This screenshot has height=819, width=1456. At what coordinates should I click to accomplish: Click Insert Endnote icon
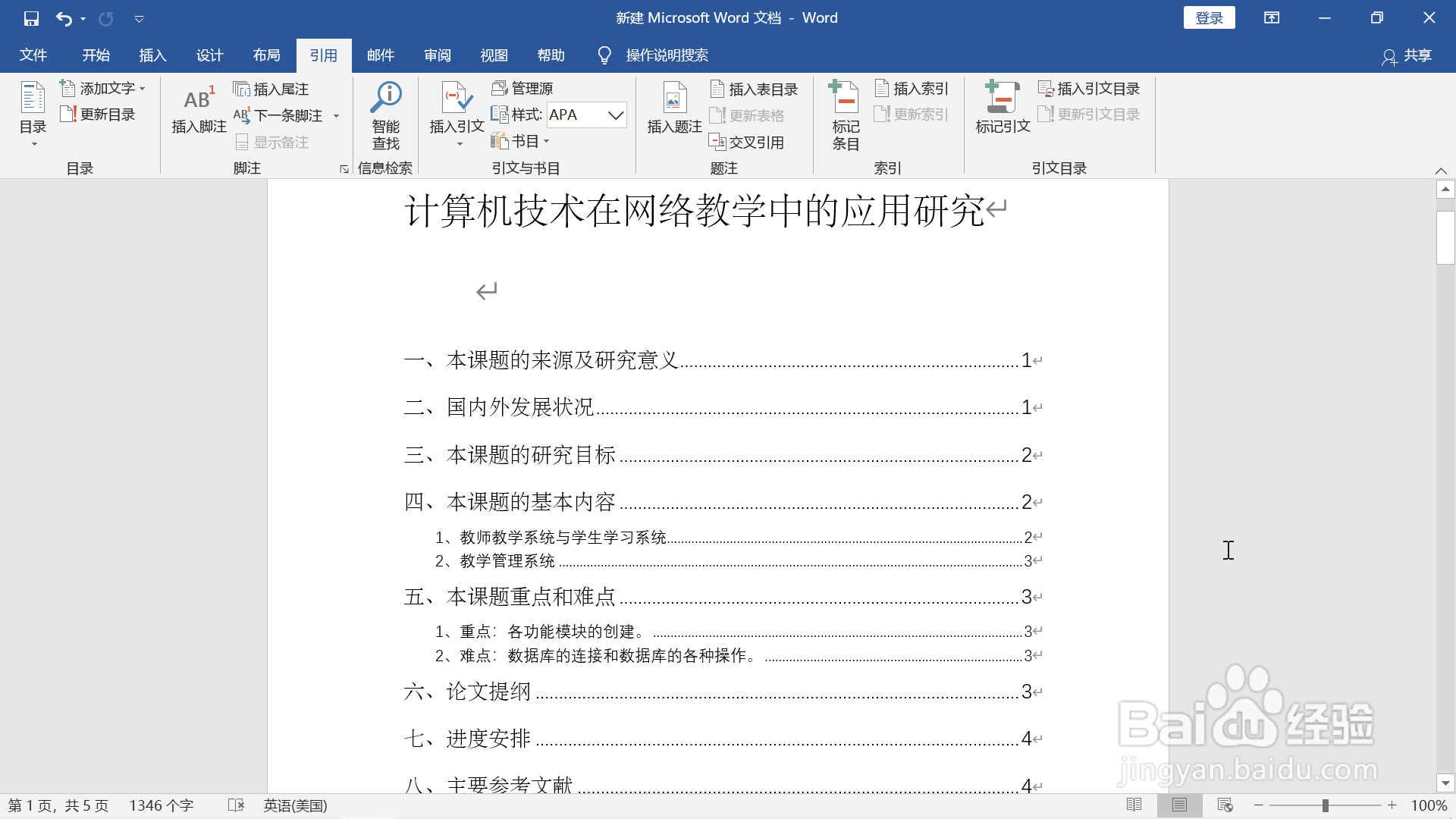242,89
